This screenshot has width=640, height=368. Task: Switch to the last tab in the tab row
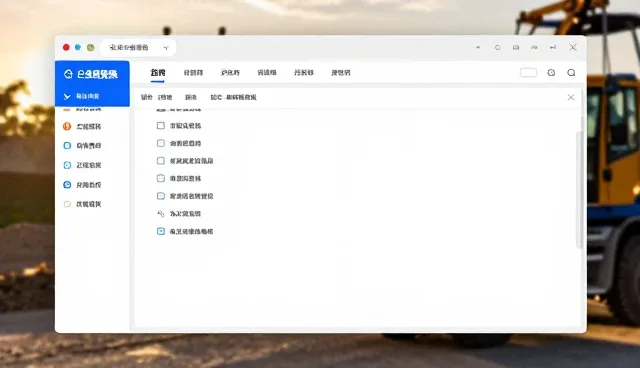pyautogui.click(x=341, y=73)
